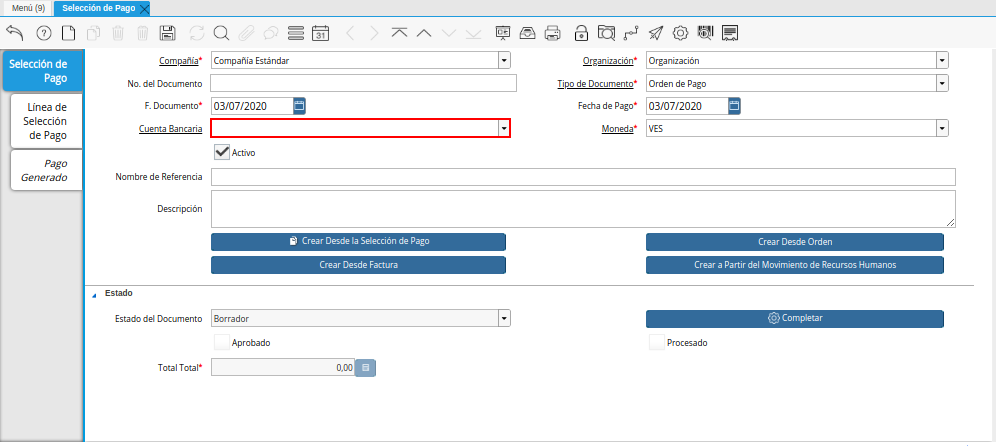Expand the Compañía dropdown arrow
This screenshot has height=446, width=996.
(x=504, y=61)
